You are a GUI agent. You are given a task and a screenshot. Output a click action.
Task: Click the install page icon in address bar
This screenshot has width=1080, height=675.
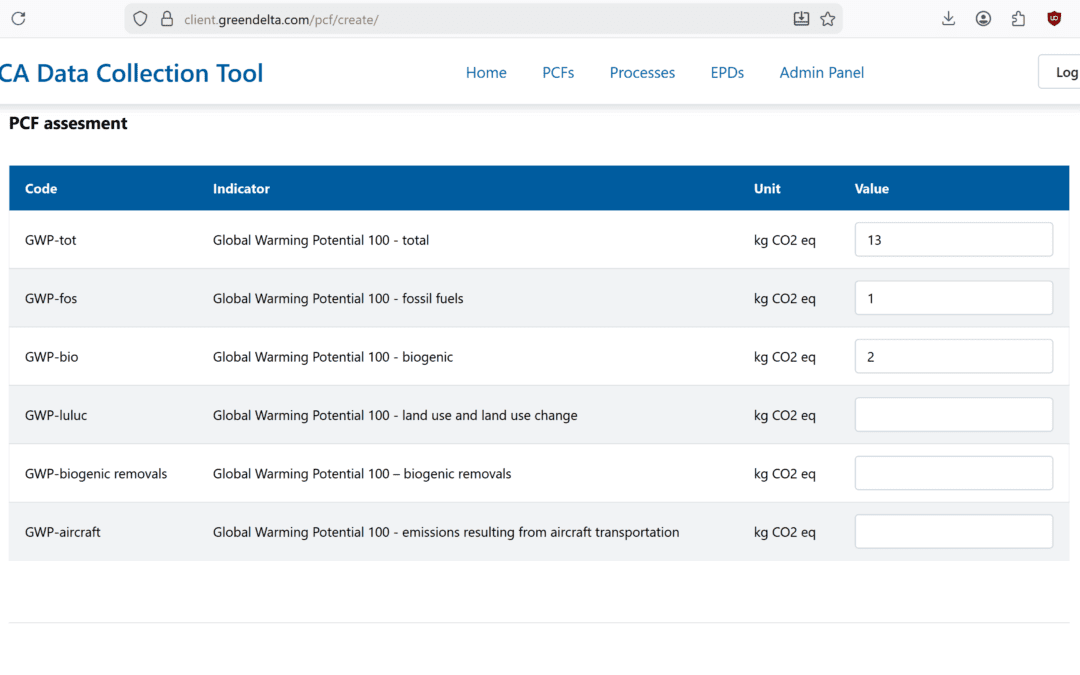tap(801, 19)
